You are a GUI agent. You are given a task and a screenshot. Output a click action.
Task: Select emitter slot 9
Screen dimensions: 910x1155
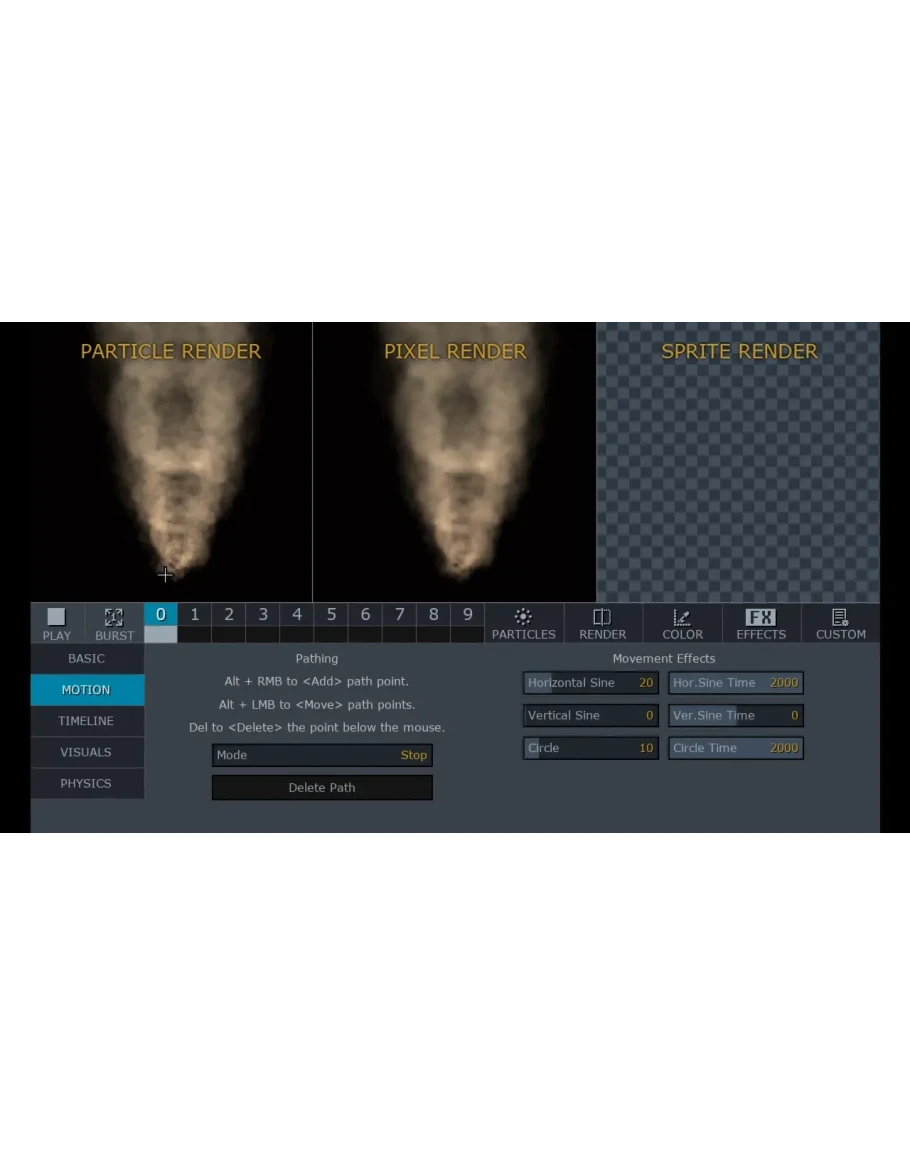coord(467,615)
